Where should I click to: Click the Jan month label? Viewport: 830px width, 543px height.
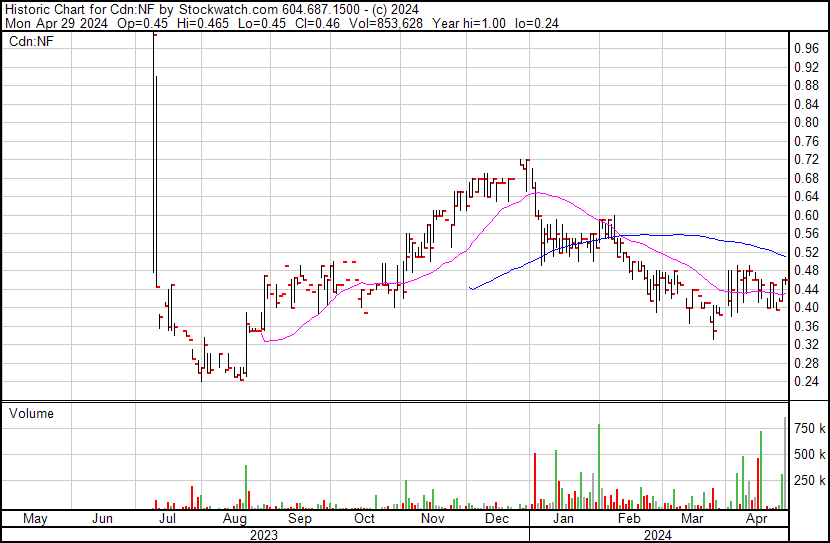(563, 518)
